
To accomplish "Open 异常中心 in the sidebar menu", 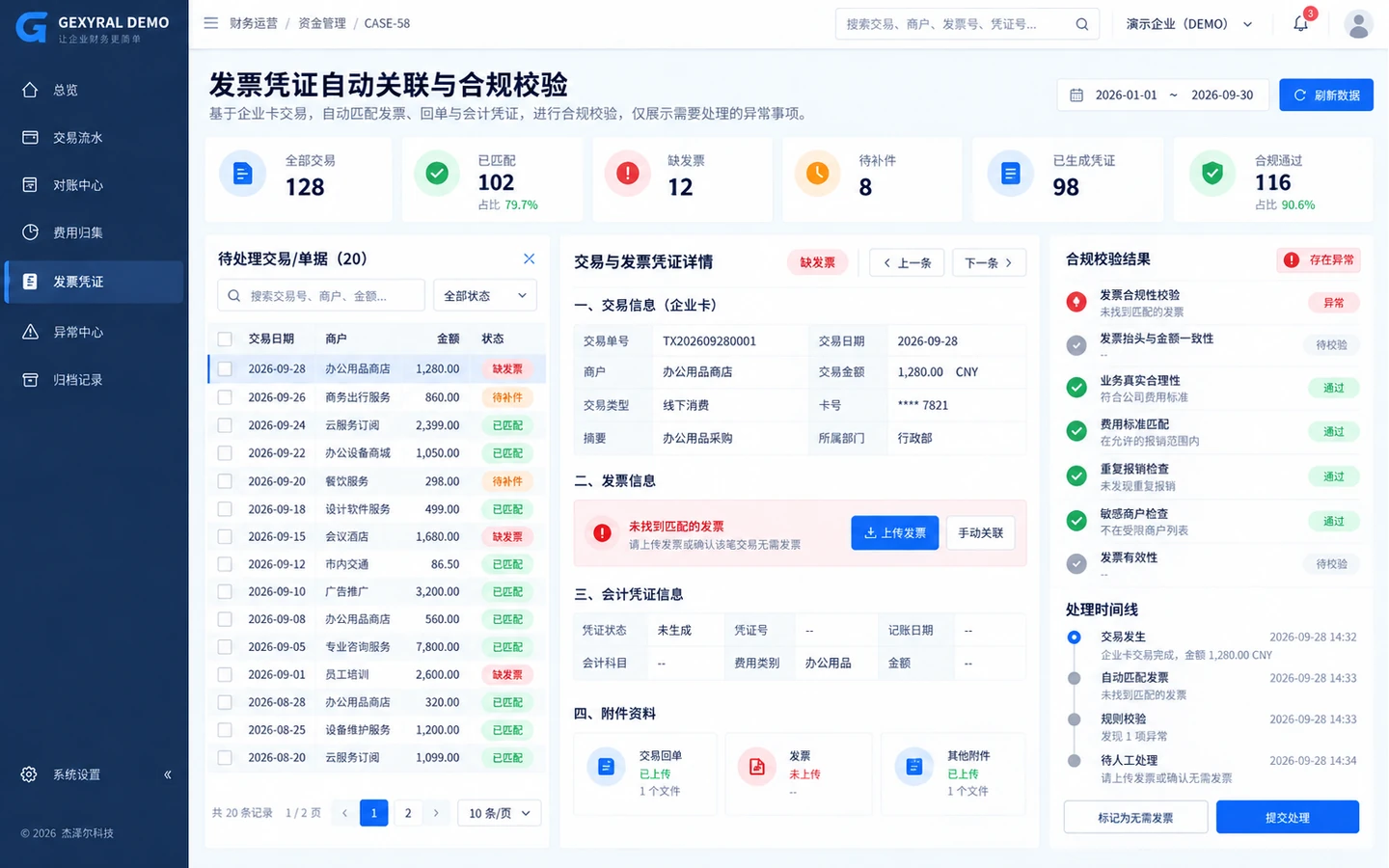I will [x=94, y=332].
